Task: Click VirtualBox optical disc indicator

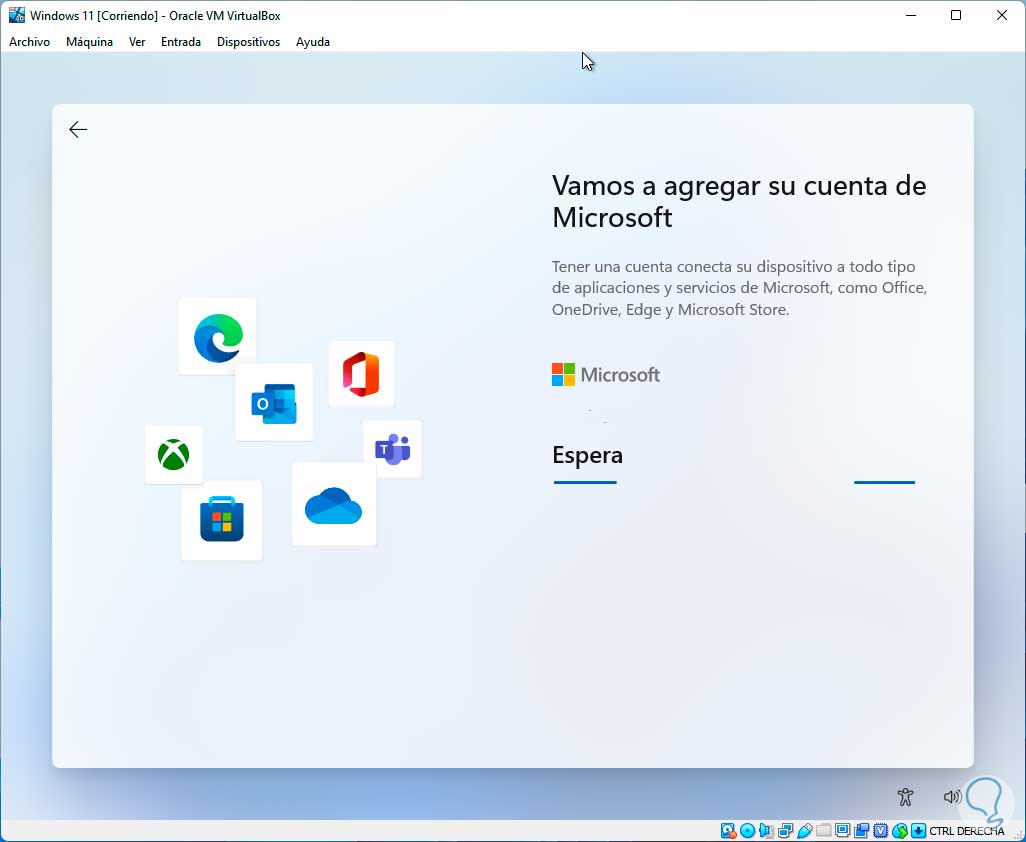Action: (x=747, y=831)
